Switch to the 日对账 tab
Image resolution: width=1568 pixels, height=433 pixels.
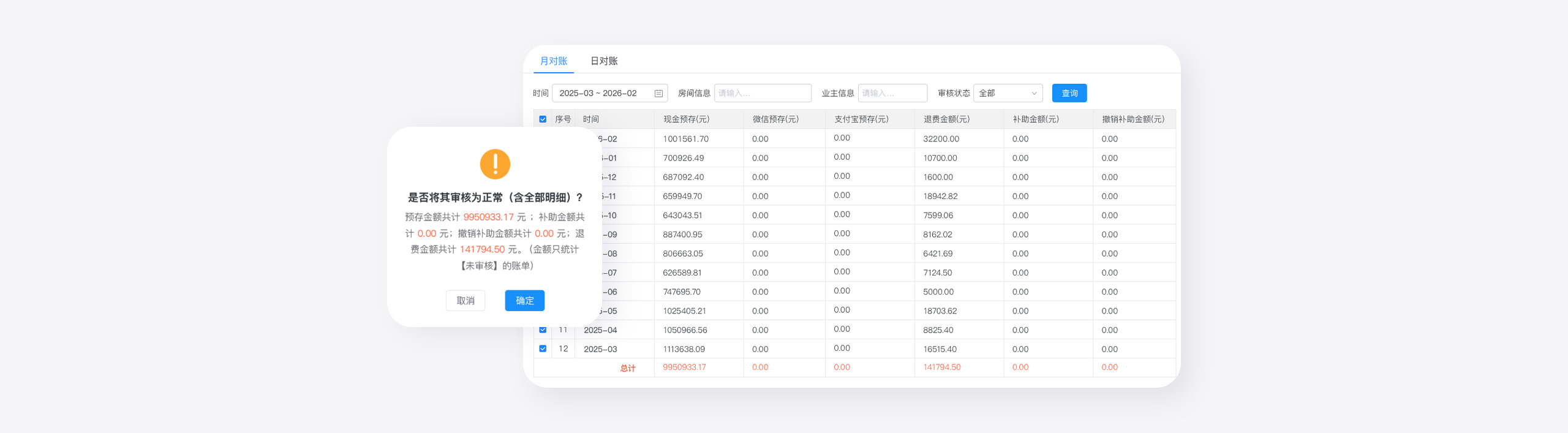point(603,61)
